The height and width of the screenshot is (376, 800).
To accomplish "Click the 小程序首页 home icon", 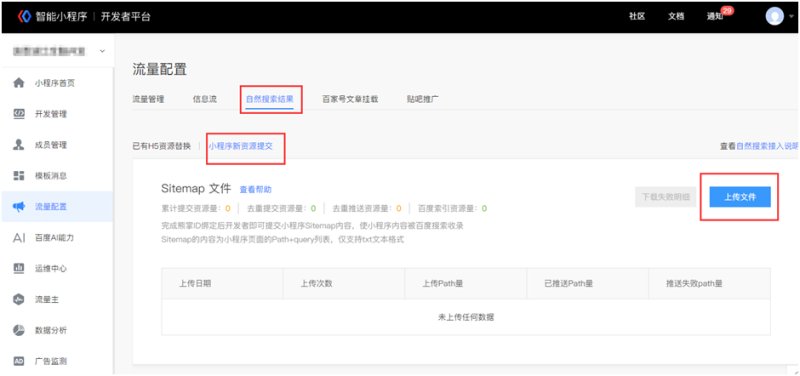I will pyautogui.click(x=19, y=83).
